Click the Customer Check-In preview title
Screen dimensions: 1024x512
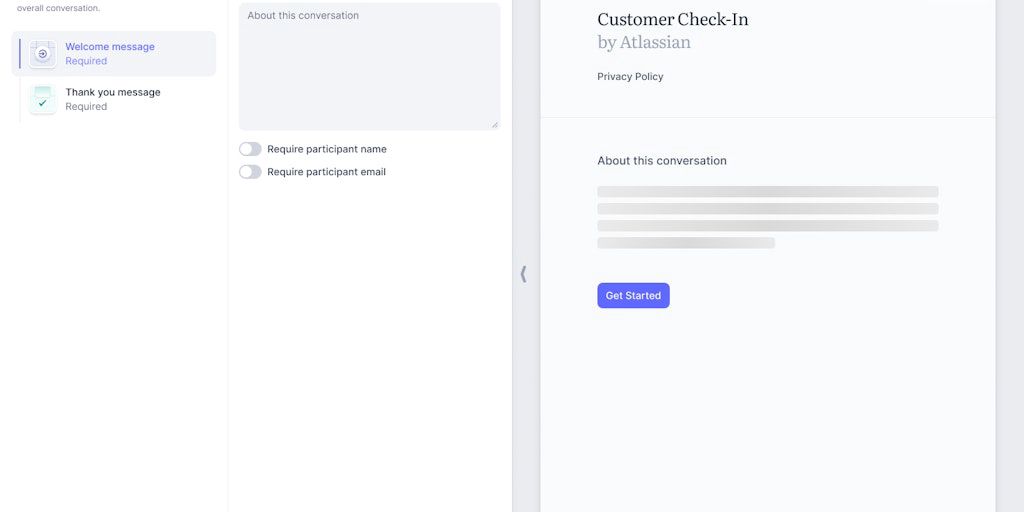point(672,19)
